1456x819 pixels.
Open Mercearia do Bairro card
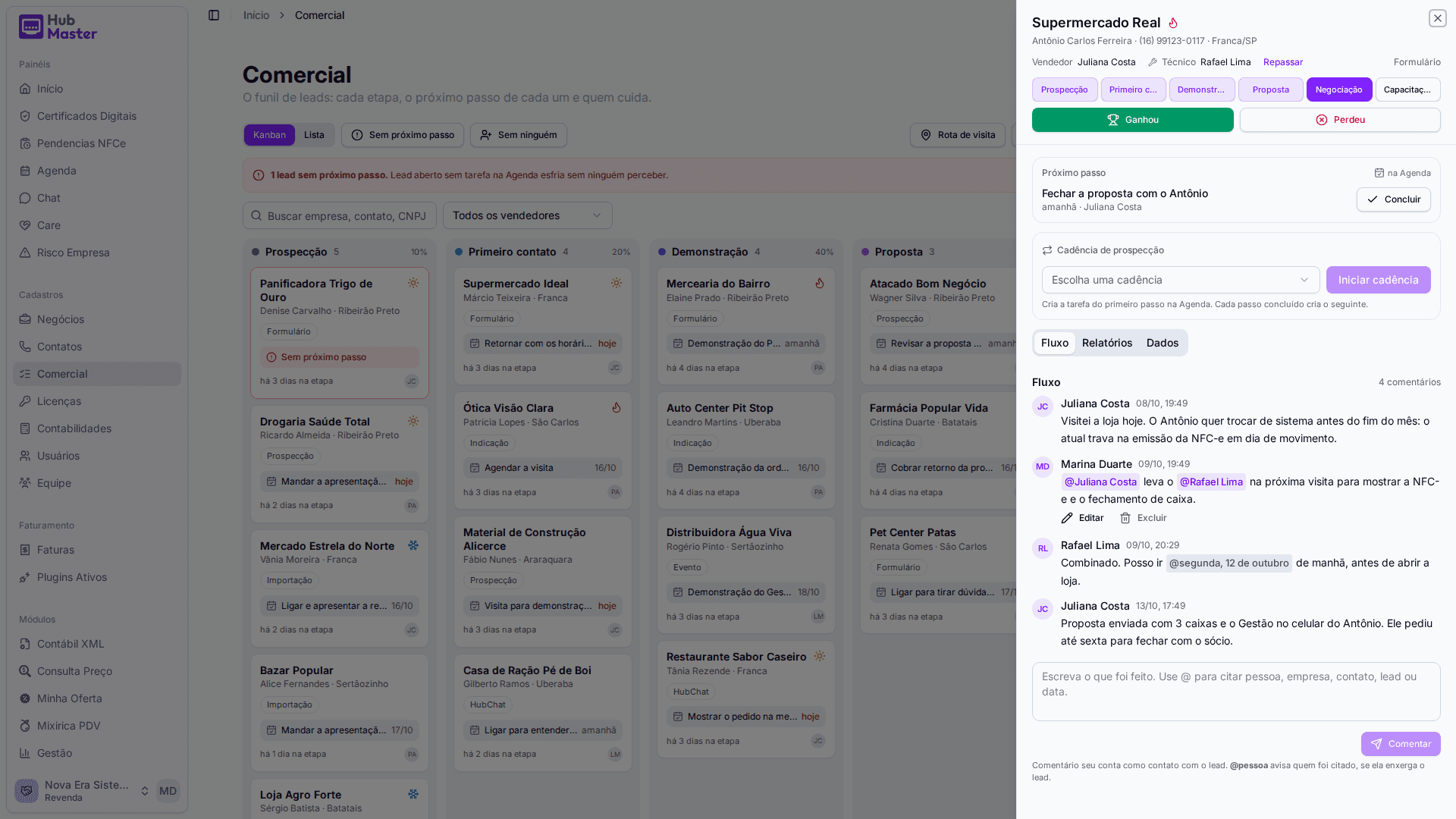[746, 326]
